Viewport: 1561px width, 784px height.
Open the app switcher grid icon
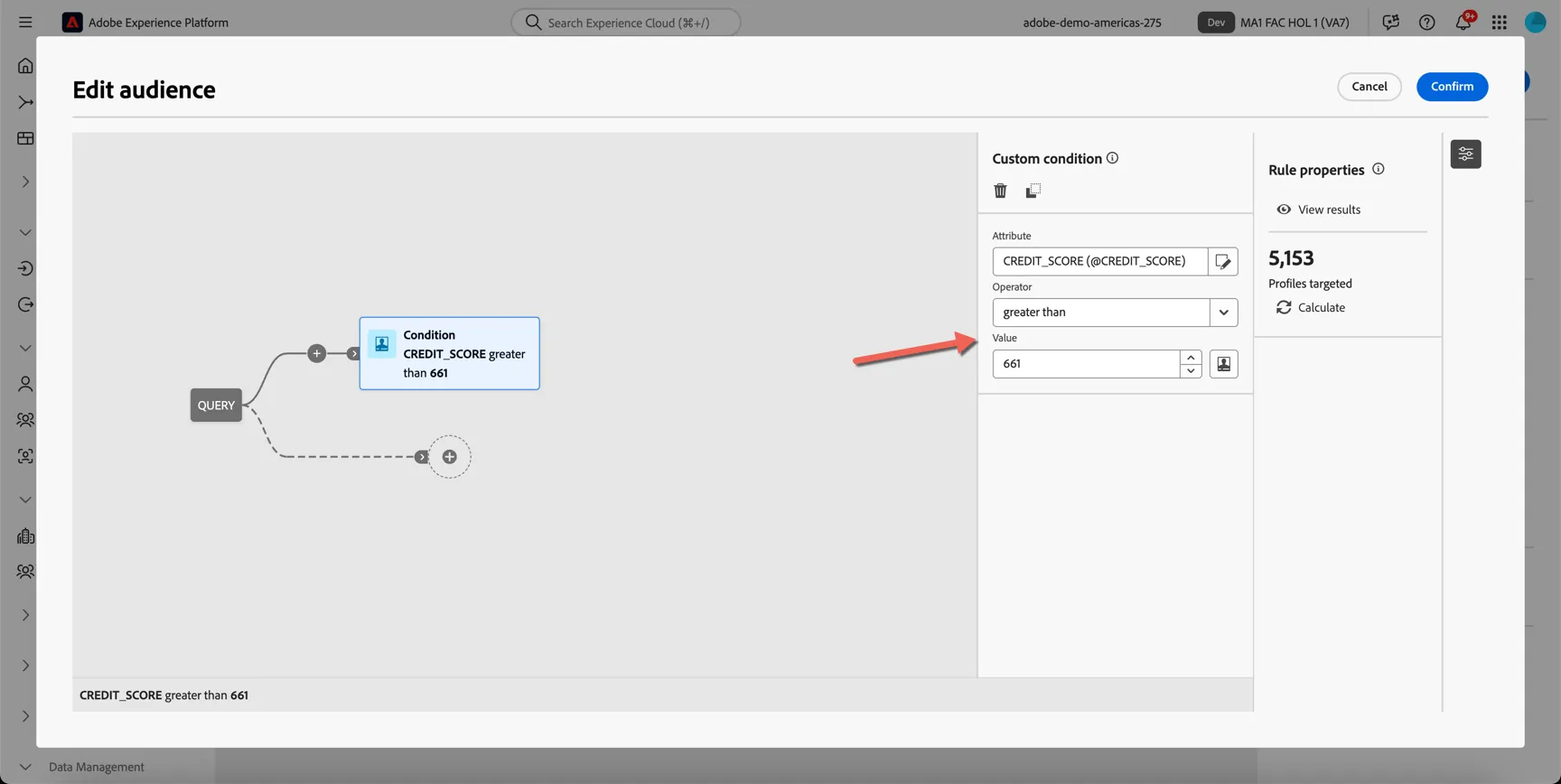[x=1499, y=23]
